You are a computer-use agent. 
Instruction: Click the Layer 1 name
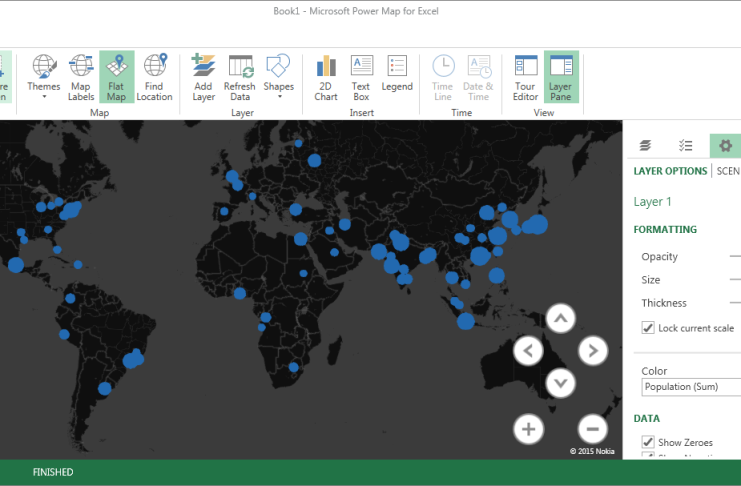[652, 202]
